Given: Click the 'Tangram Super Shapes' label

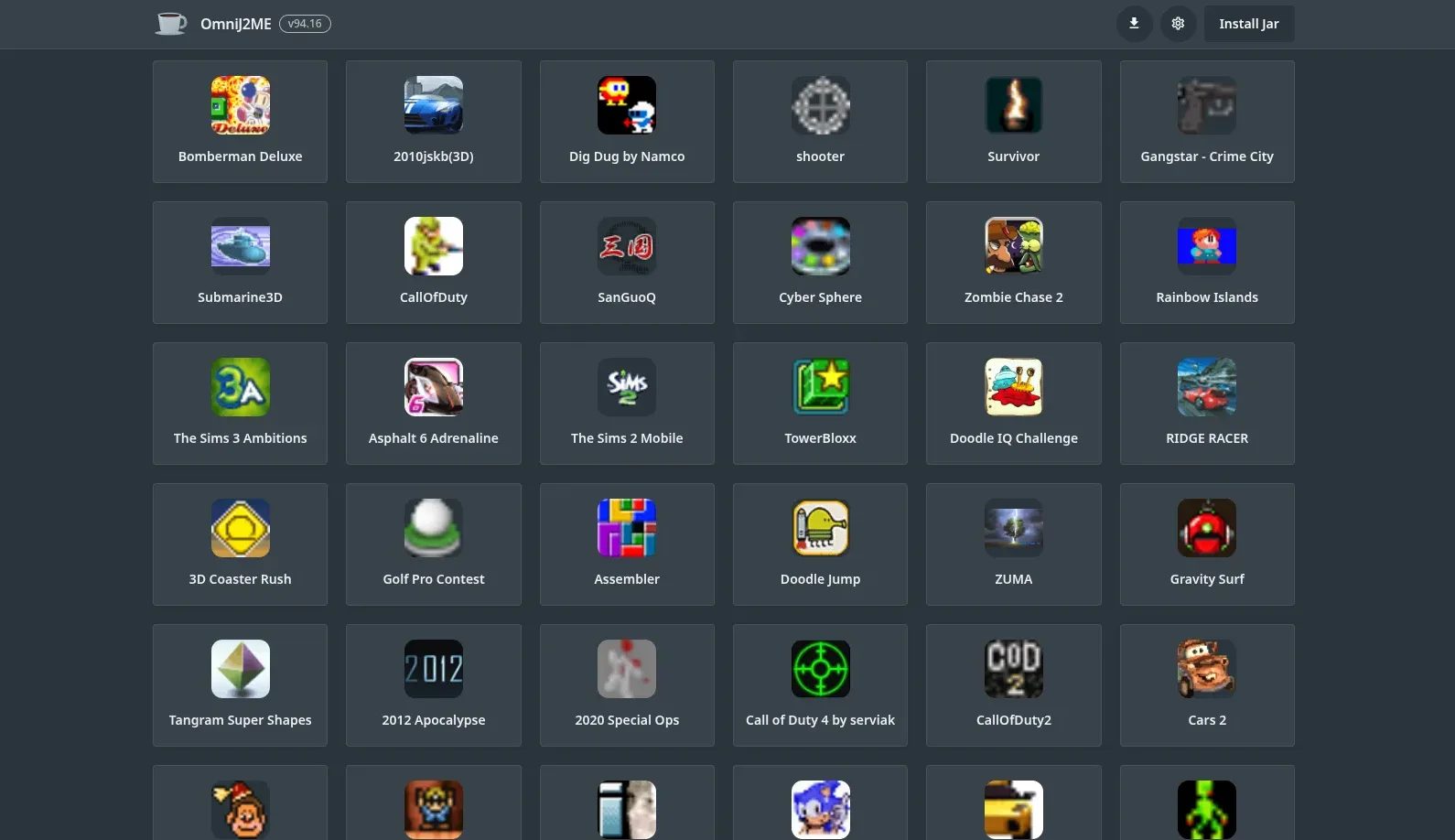Looking at the screenshot, I should click(240, 720).
